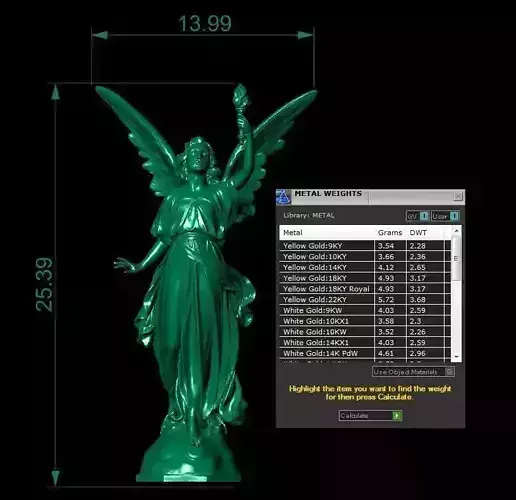
Task: Click the 2.96 DWT value
Action: pos(418,353)
